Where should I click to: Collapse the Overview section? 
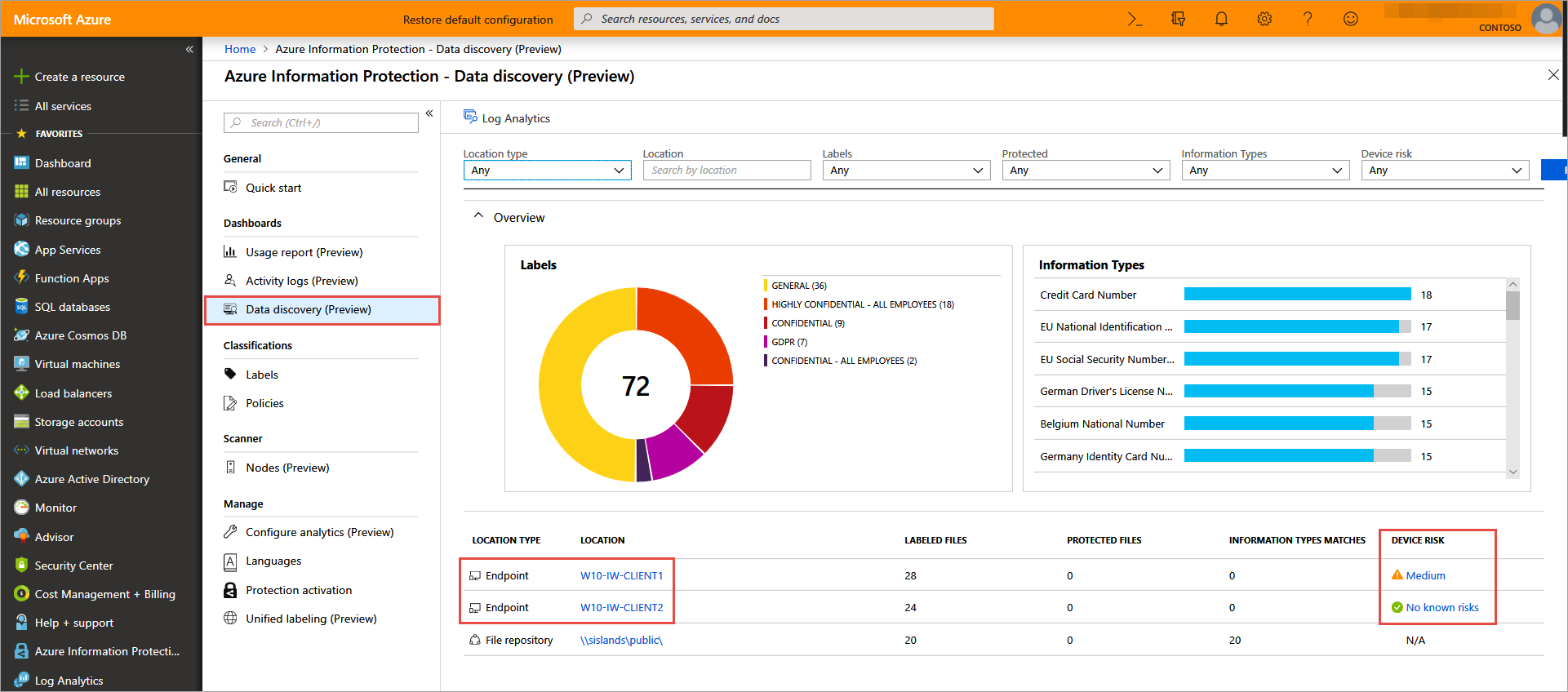478,217
